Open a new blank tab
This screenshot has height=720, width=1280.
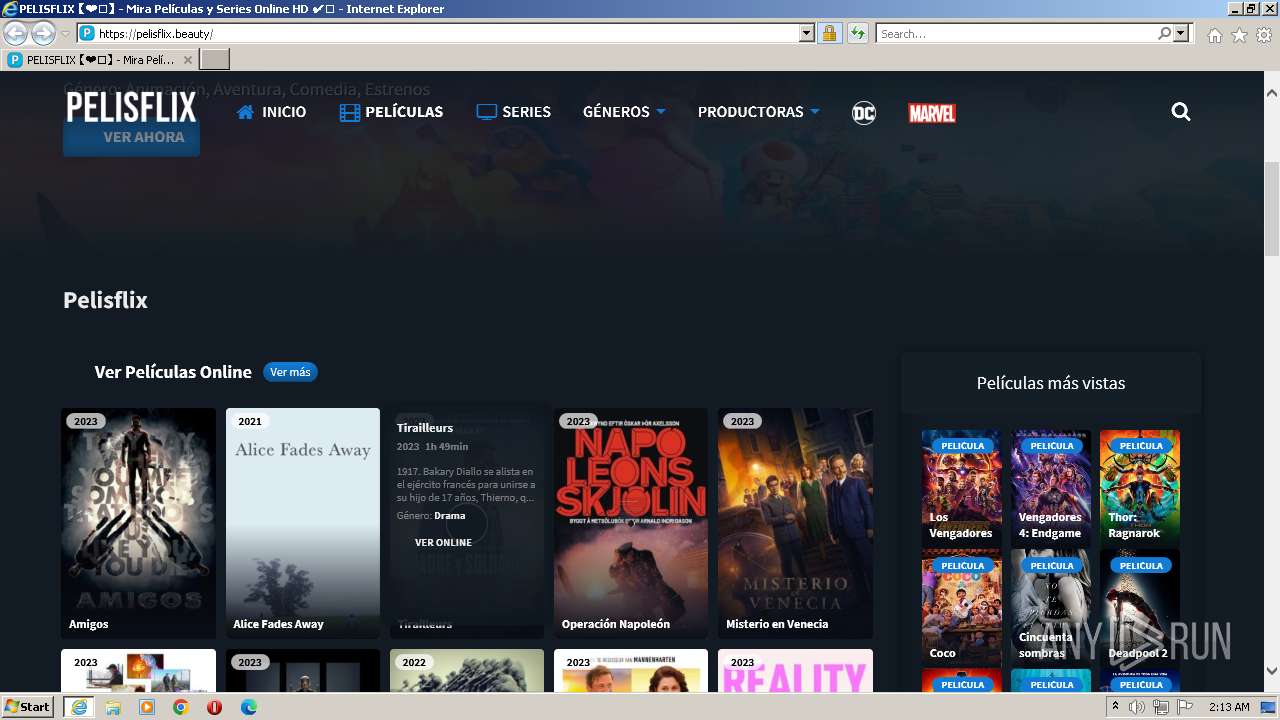215,60
